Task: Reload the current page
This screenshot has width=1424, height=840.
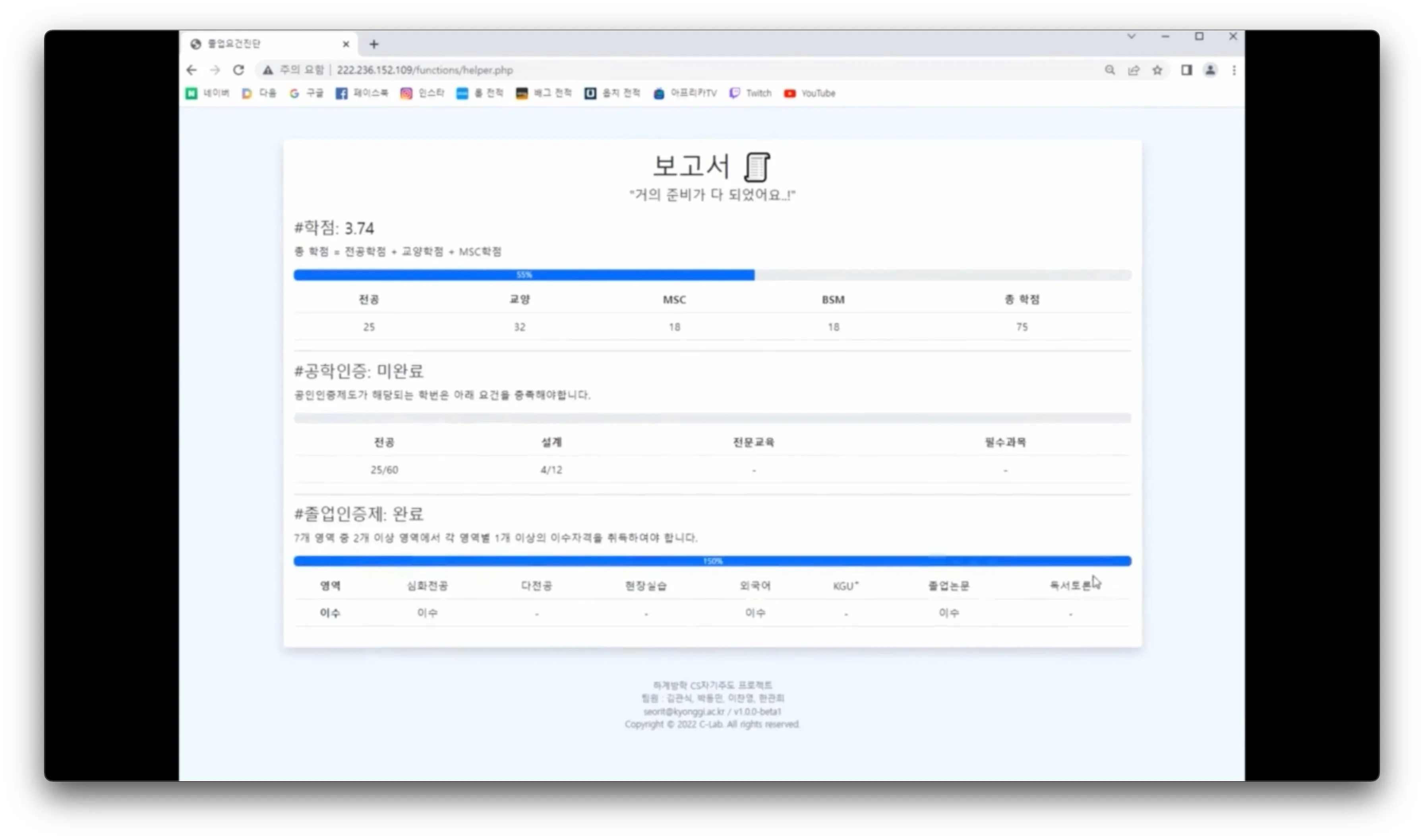Action: point(239,70)
